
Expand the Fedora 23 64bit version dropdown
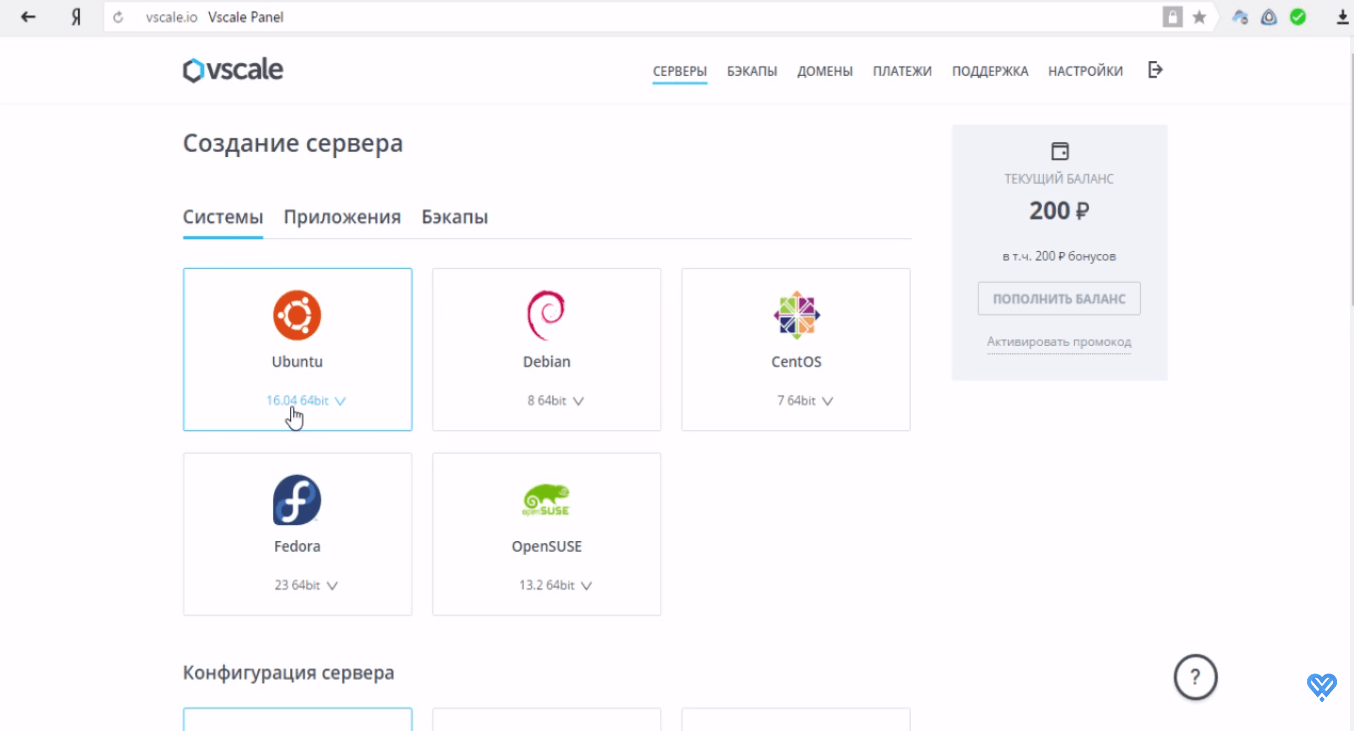[x=306, y=585]
